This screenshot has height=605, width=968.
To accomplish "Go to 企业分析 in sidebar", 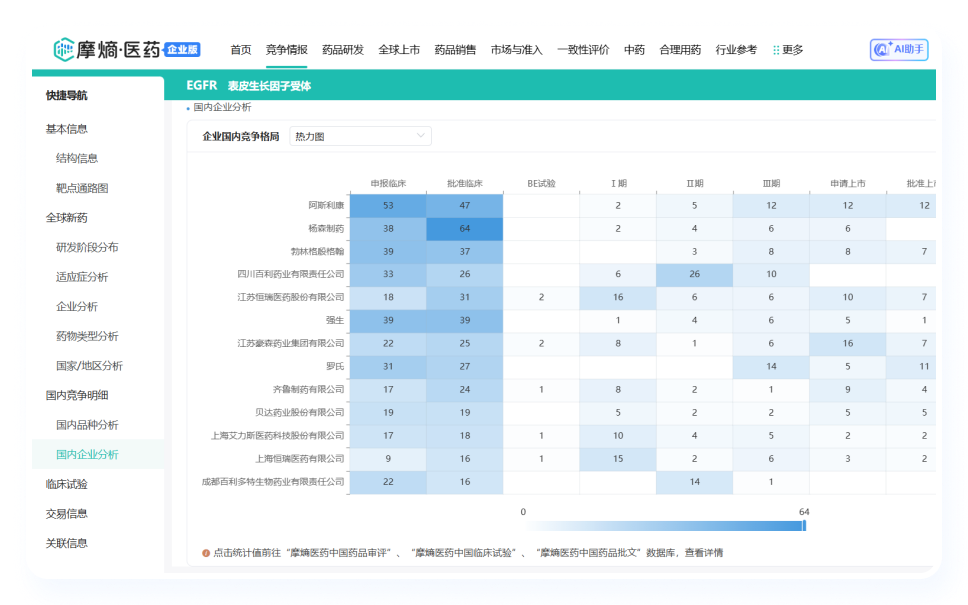I will [77, 307].
